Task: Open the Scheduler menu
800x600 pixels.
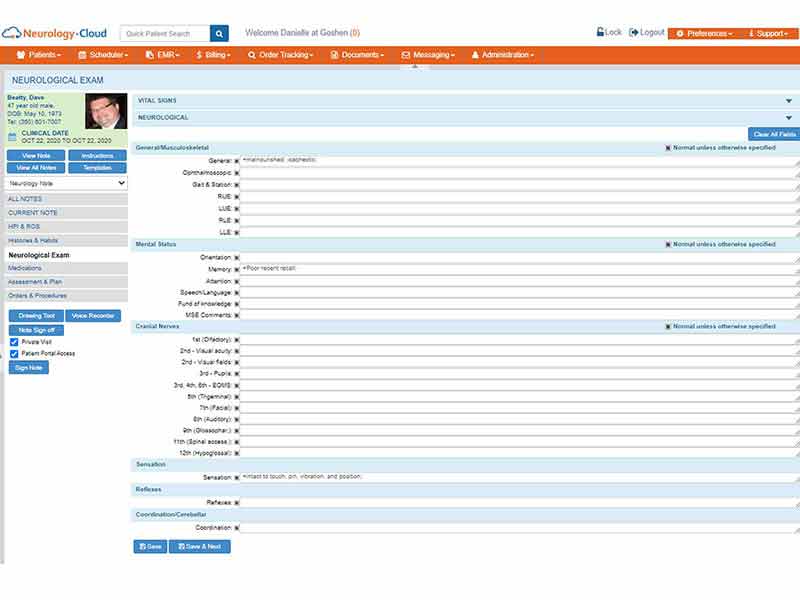Action: click(x=103, y=55)
